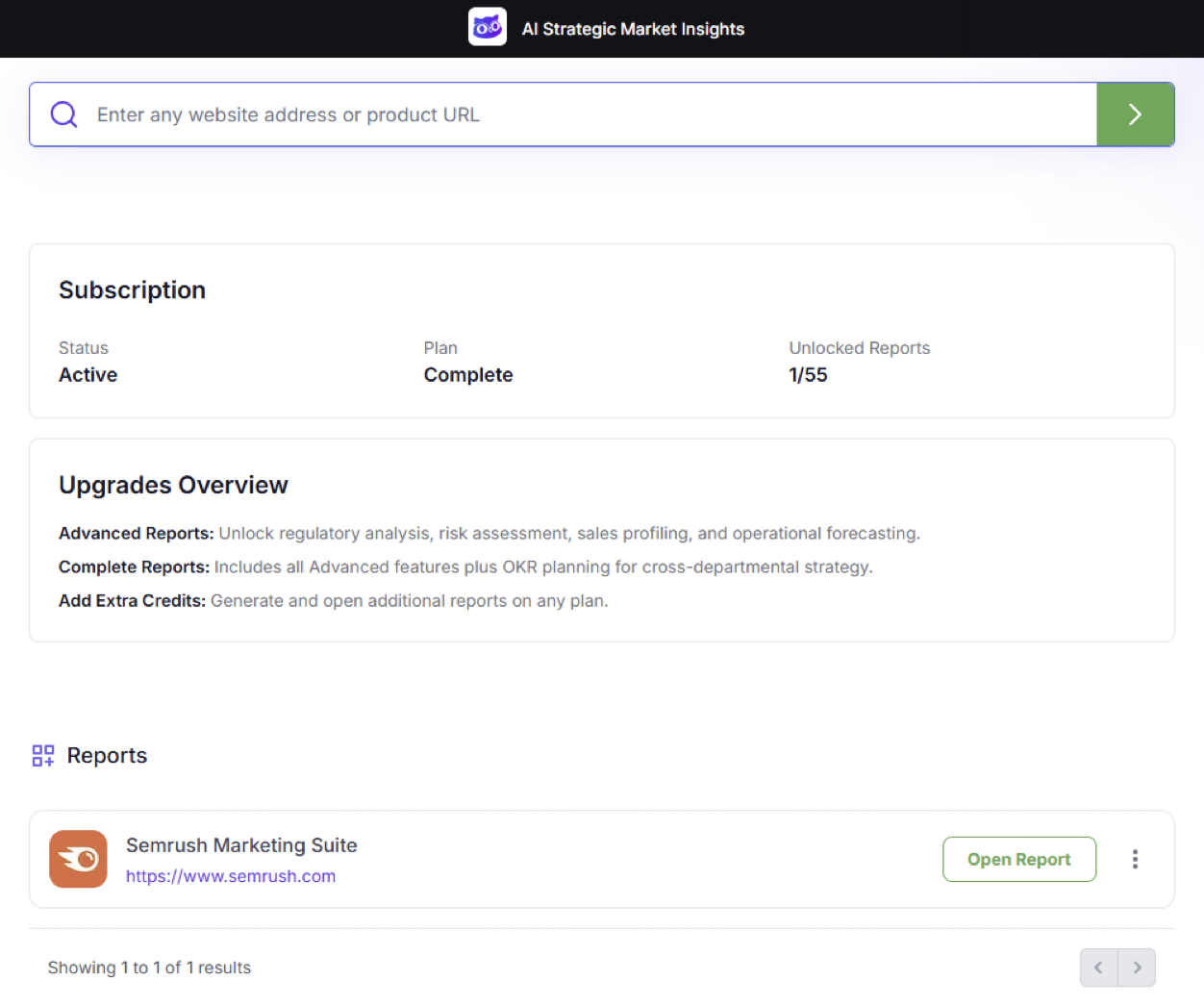Expand the Upgrades Overview section
This screenshot has height=1006, width=1204.
[173, 486]
